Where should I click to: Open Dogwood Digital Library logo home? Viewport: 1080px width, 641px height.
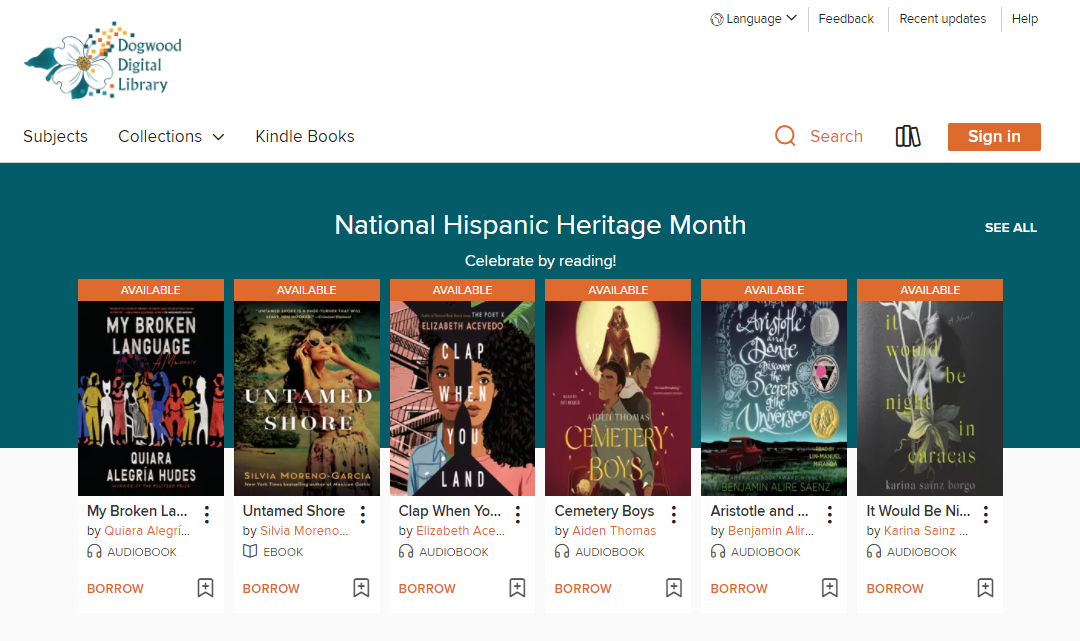(x=103, y=61)
